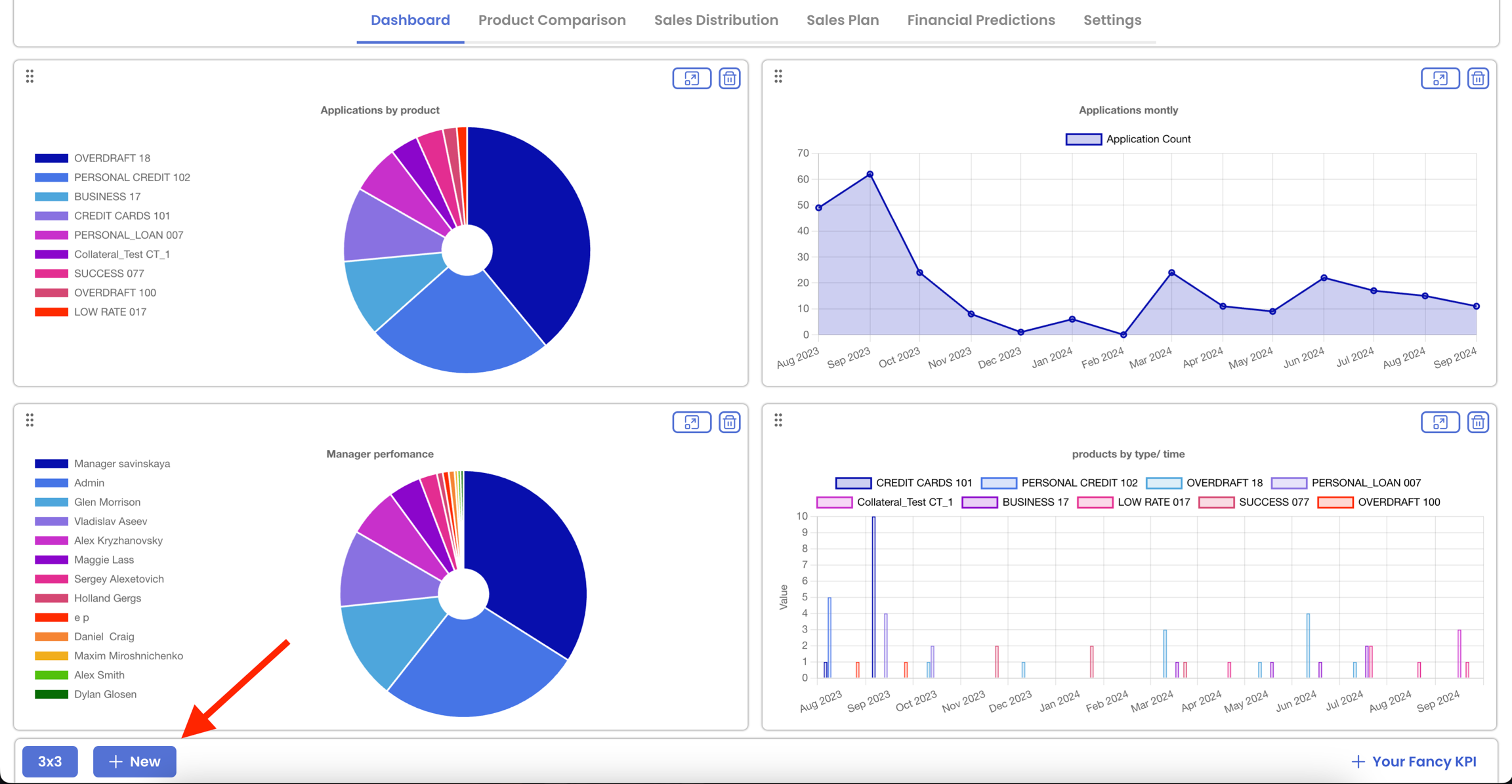Toggle Application Count legend series
The width and height of the screenshot is (1512, 784).
click(x=1128, y=139)
